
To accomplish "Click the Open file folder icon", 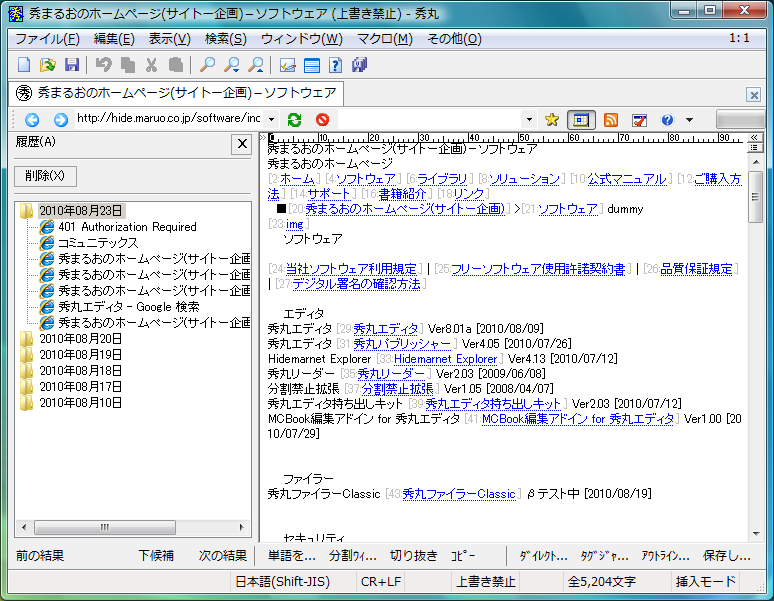I will [48, 65].
